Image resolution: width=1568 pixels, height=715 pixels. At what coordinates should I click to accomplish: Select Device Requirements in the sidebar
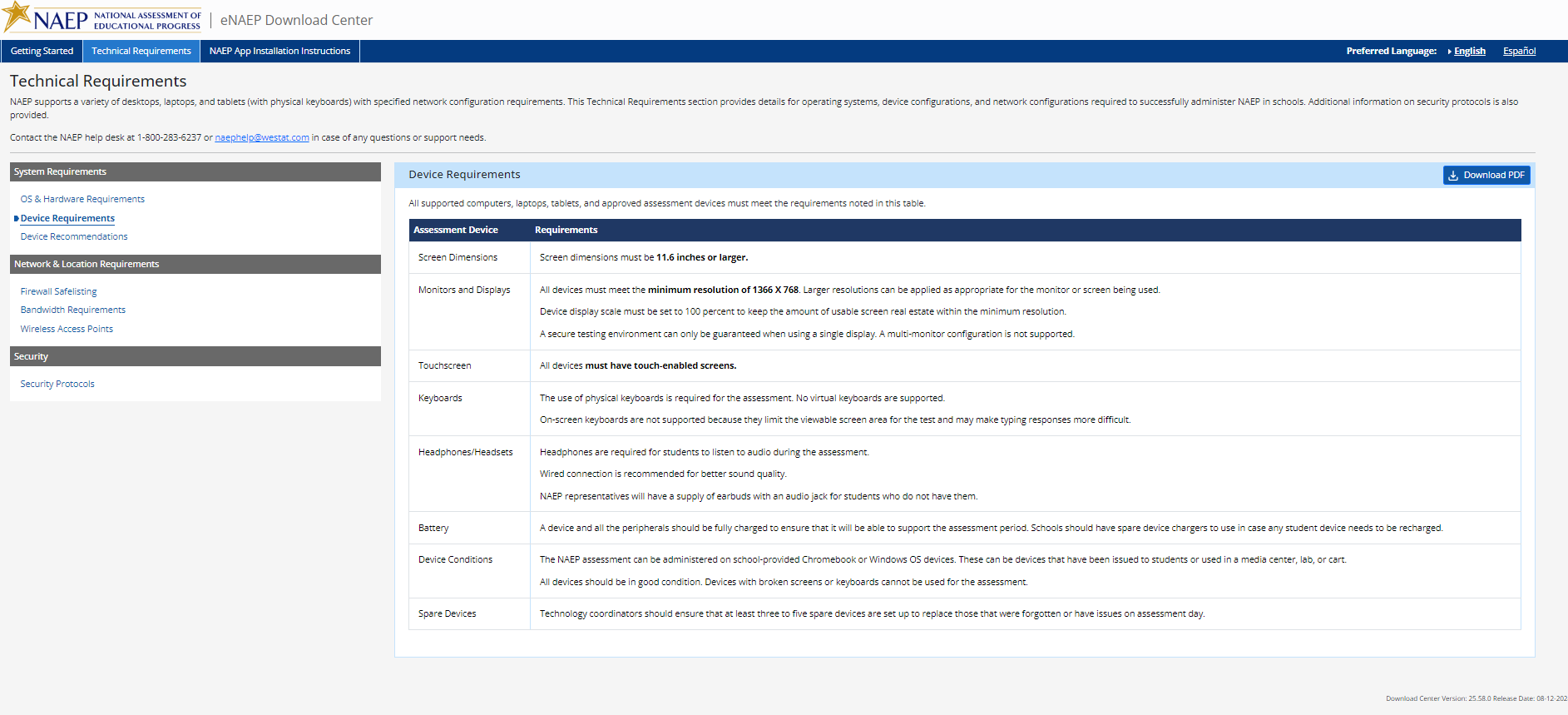point(67,218)
